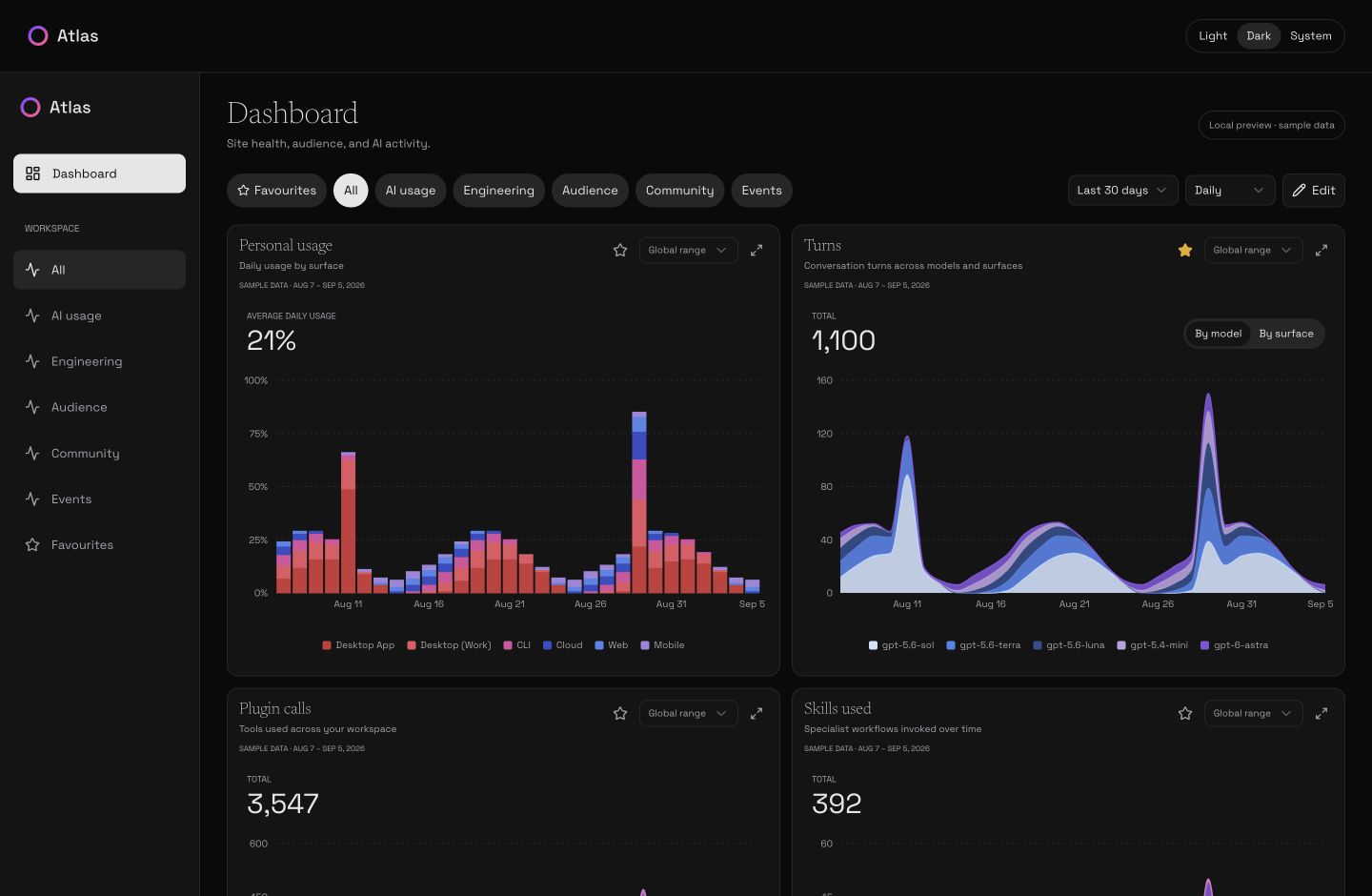This screenshot has height=896, width=1372.
Task: Switch theme to Light
Action: (1213, 36)
